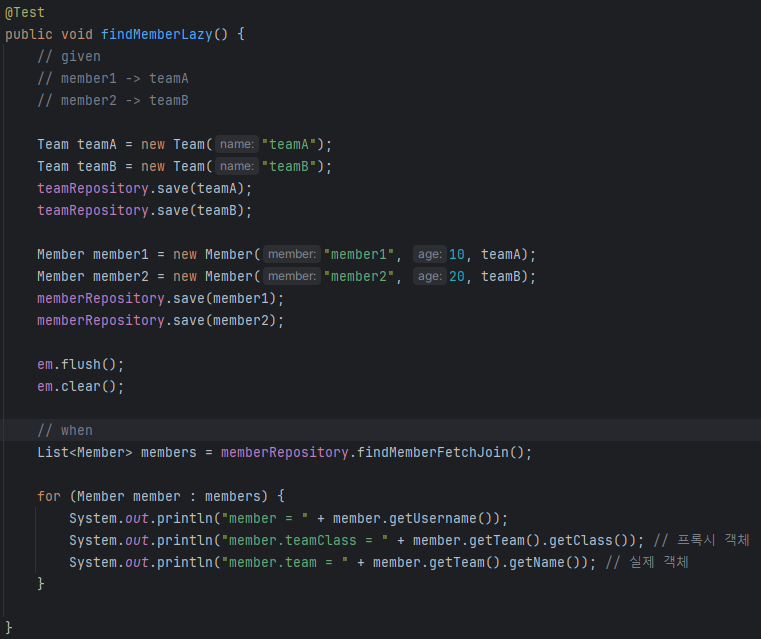Click the "// when" comment

pos(65,430)
